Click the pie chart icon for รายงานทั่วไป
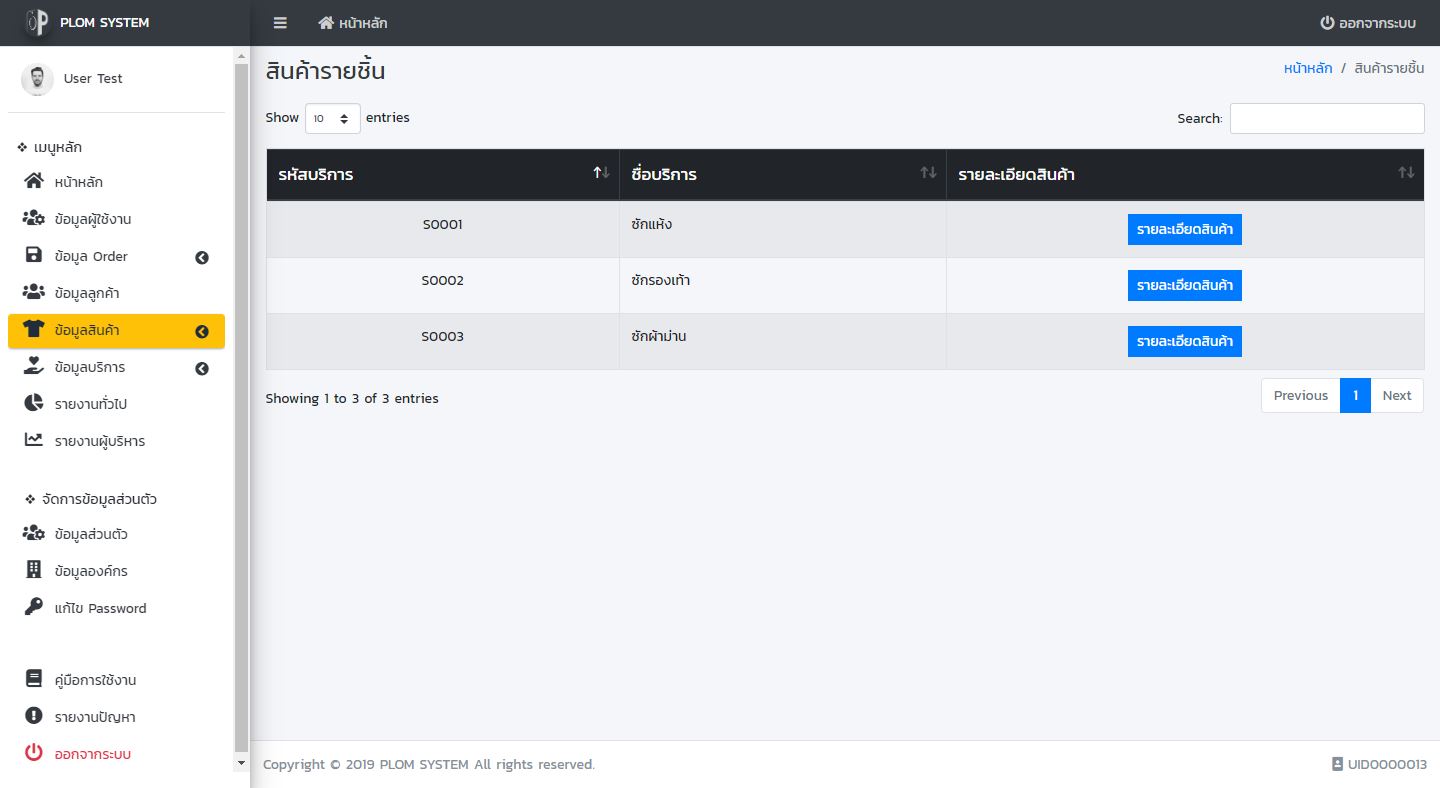This screenshot has height=788, width=1440. pos(34,403)
